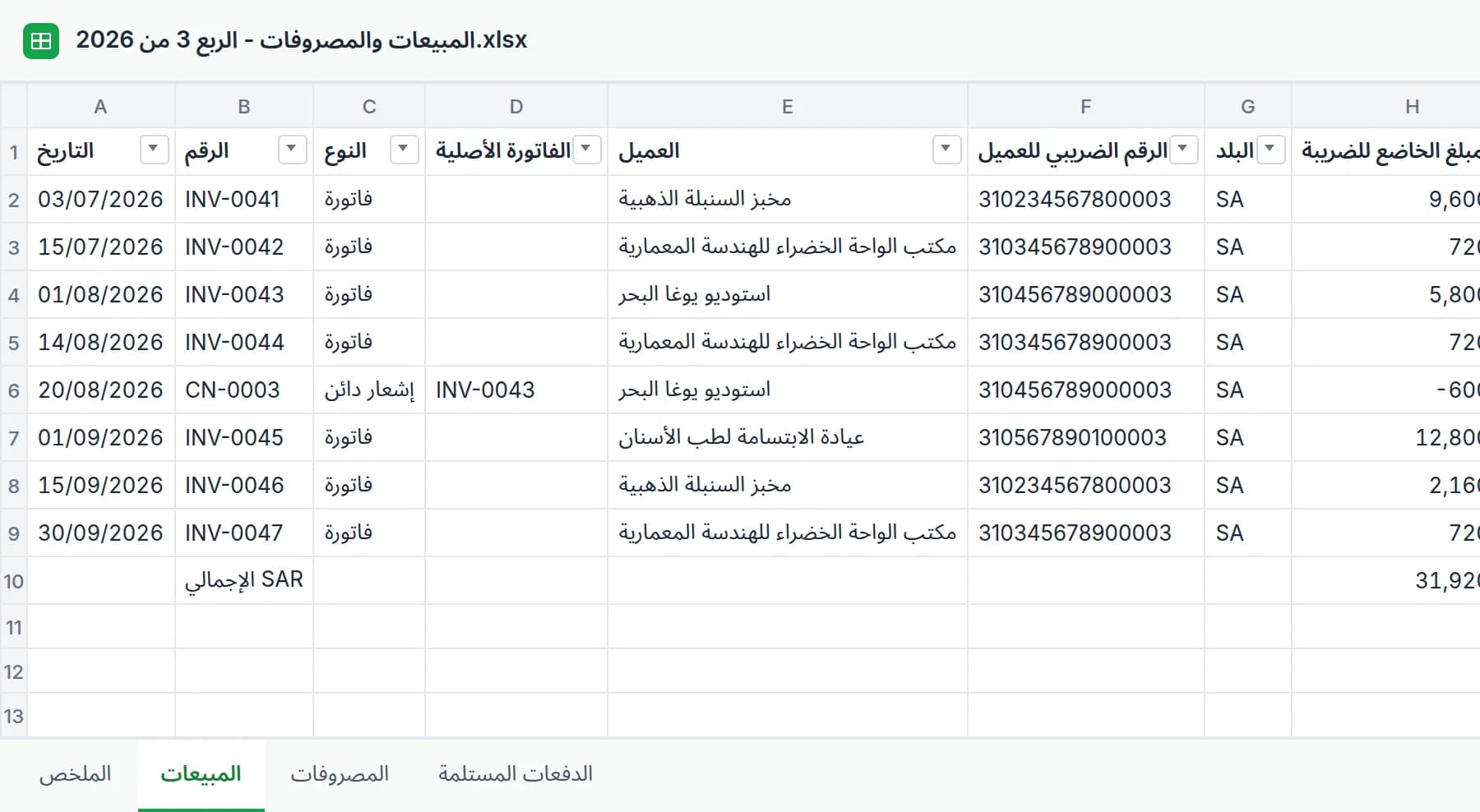
Task: Open the النوع column filter dropdown
Action: (404, 150)
